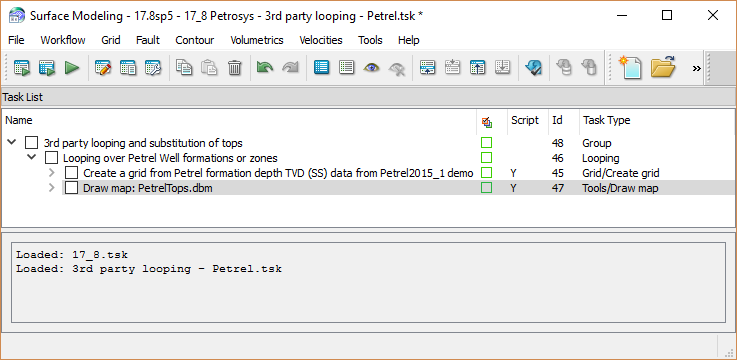Click the task properties wrench icon
Screen dimensions: 737x360
pyautogui.click(x=153, y=68)
